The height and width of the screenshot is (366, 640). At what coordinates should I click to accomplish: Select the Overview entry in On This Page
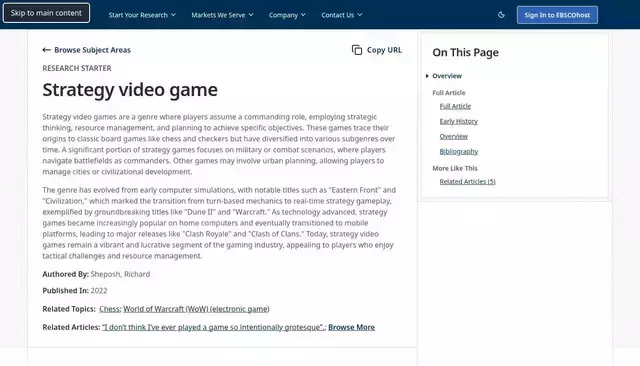coord(447,76)
